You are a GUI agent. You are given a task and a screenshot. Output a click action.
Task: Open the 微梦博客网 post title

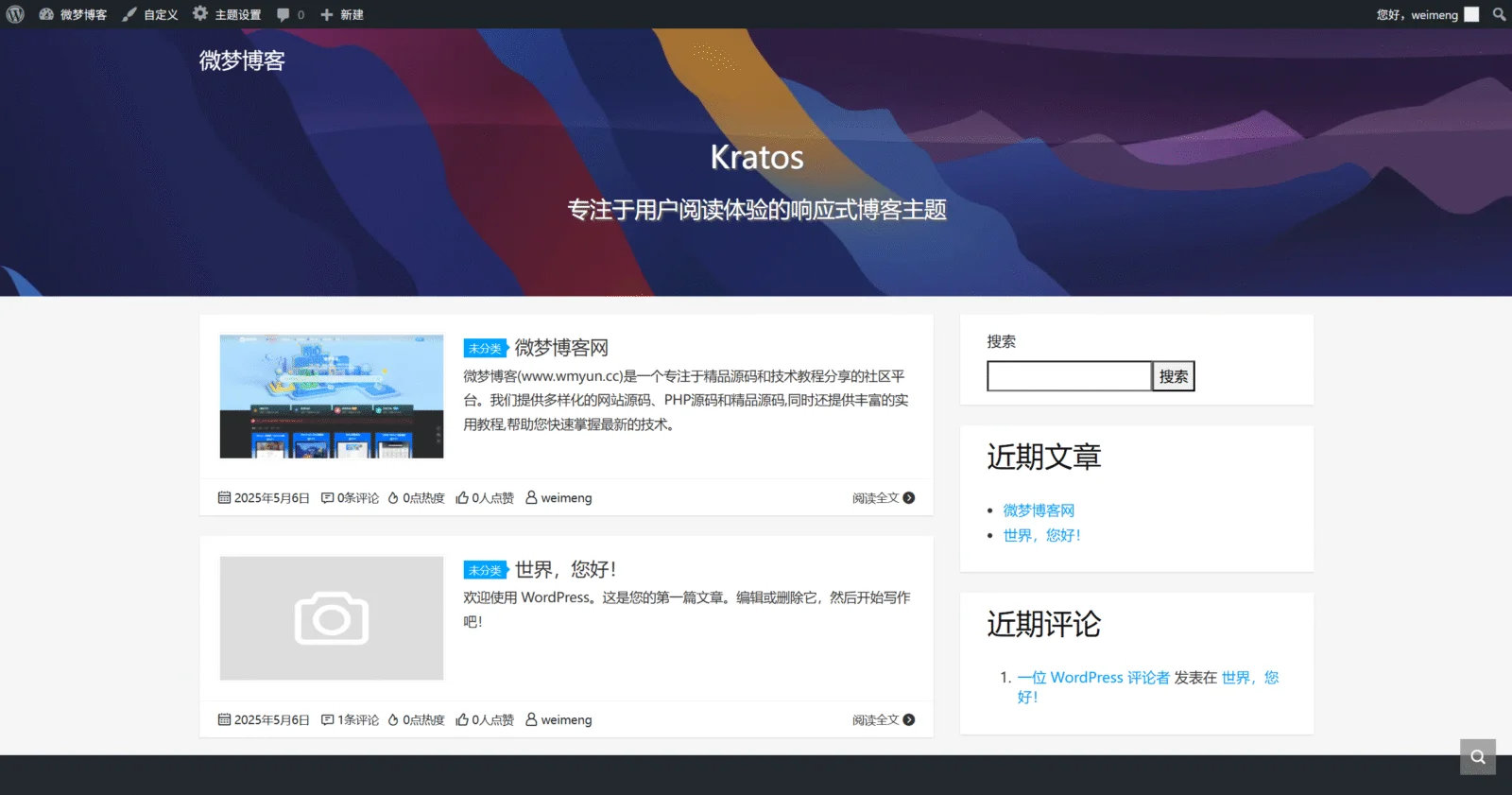[x=561, y=348]
